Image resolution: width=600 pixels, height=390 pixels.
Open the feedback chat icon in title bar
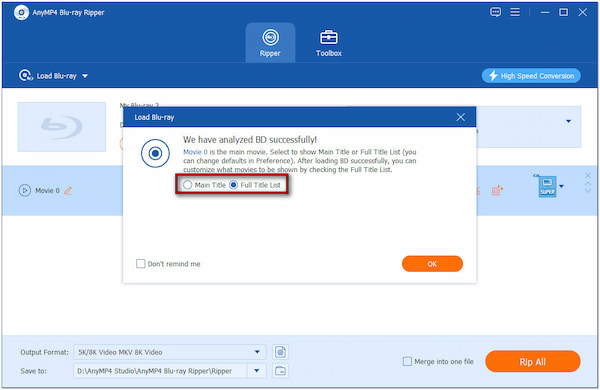[495, 12]
